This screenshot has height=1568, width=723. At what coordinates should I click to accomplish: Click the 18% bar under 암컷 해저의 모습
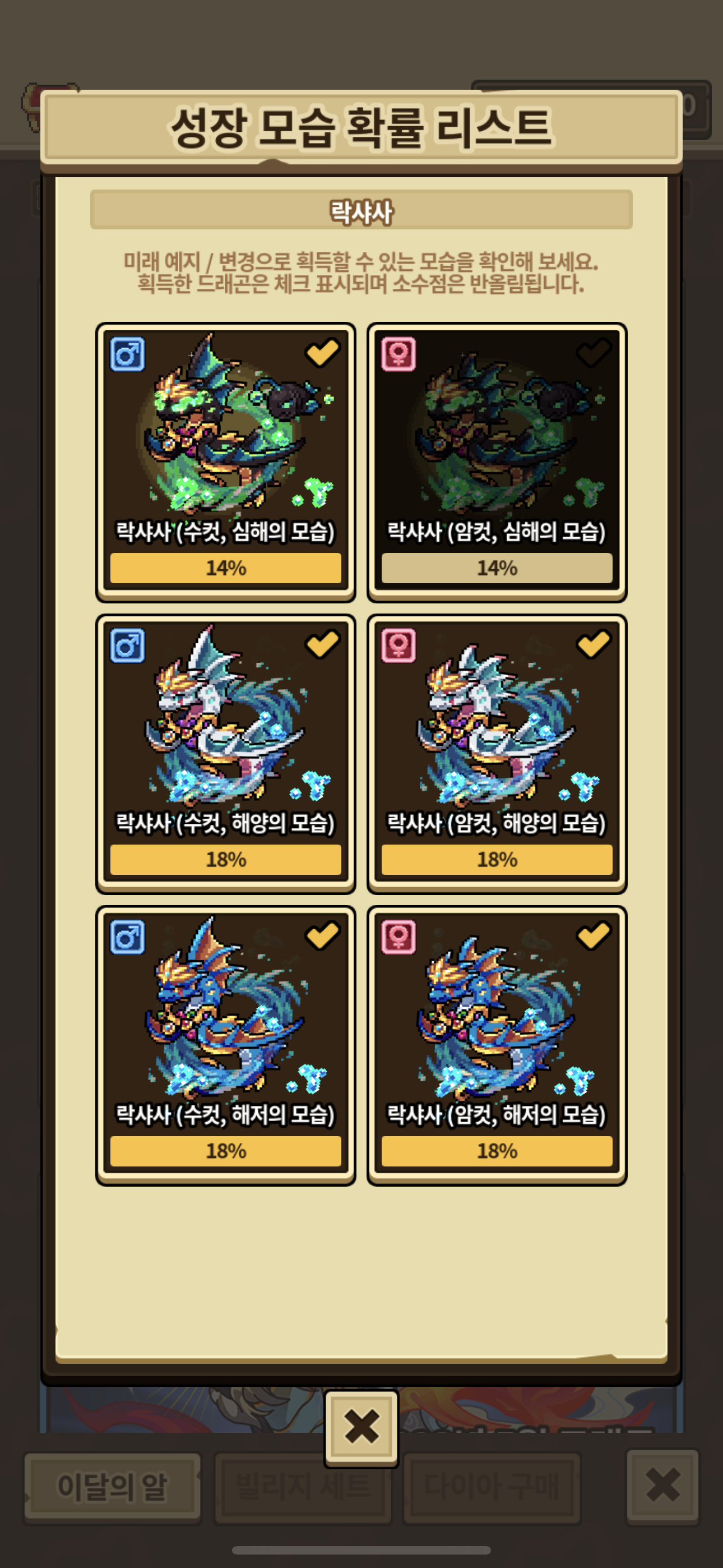[x=497, y=1151]
